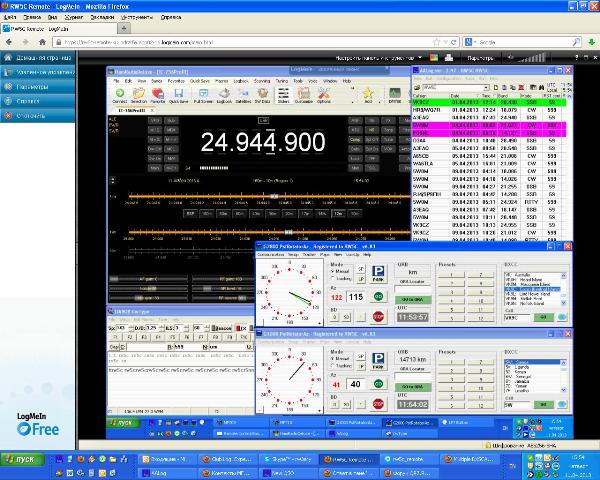Screen dimensions: 600x480
Task: Click the Connect icon in Ham Radio Deluxe
Action: click(120, 95)
